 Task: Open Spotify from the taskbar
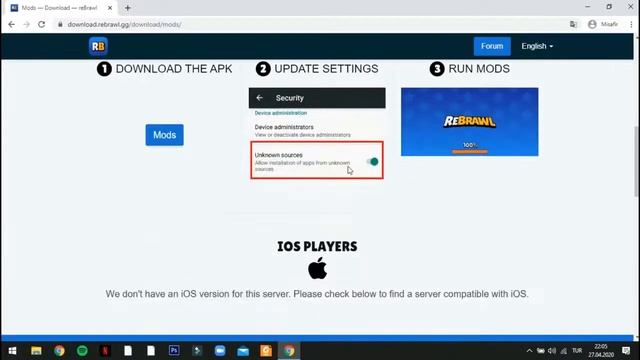click(82, 351)
